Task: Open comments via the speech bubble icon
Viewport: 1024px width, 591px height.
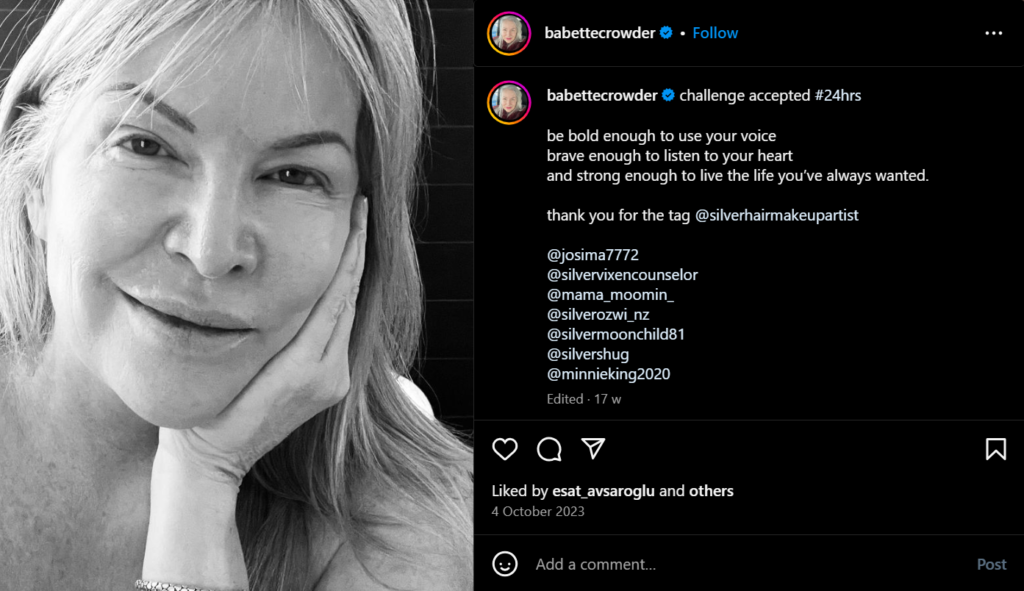Action: click(548, 450)
